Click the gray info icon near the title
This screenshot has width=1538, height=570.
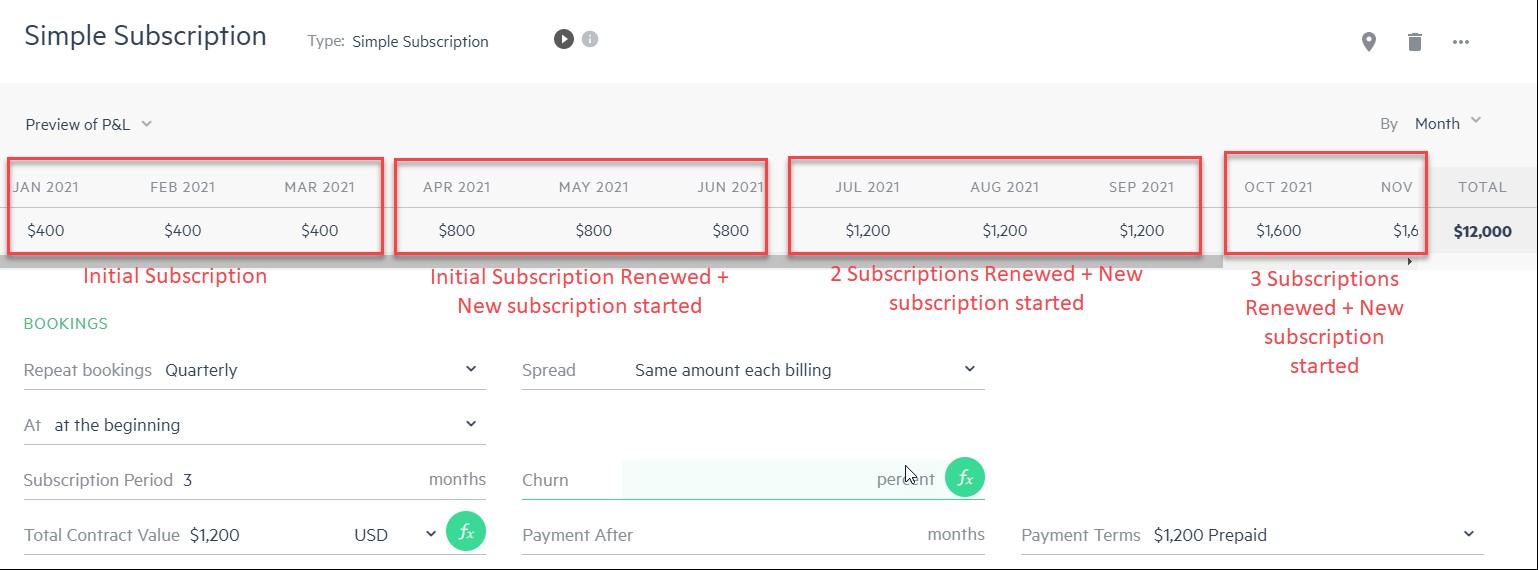(x=590, y=40)
